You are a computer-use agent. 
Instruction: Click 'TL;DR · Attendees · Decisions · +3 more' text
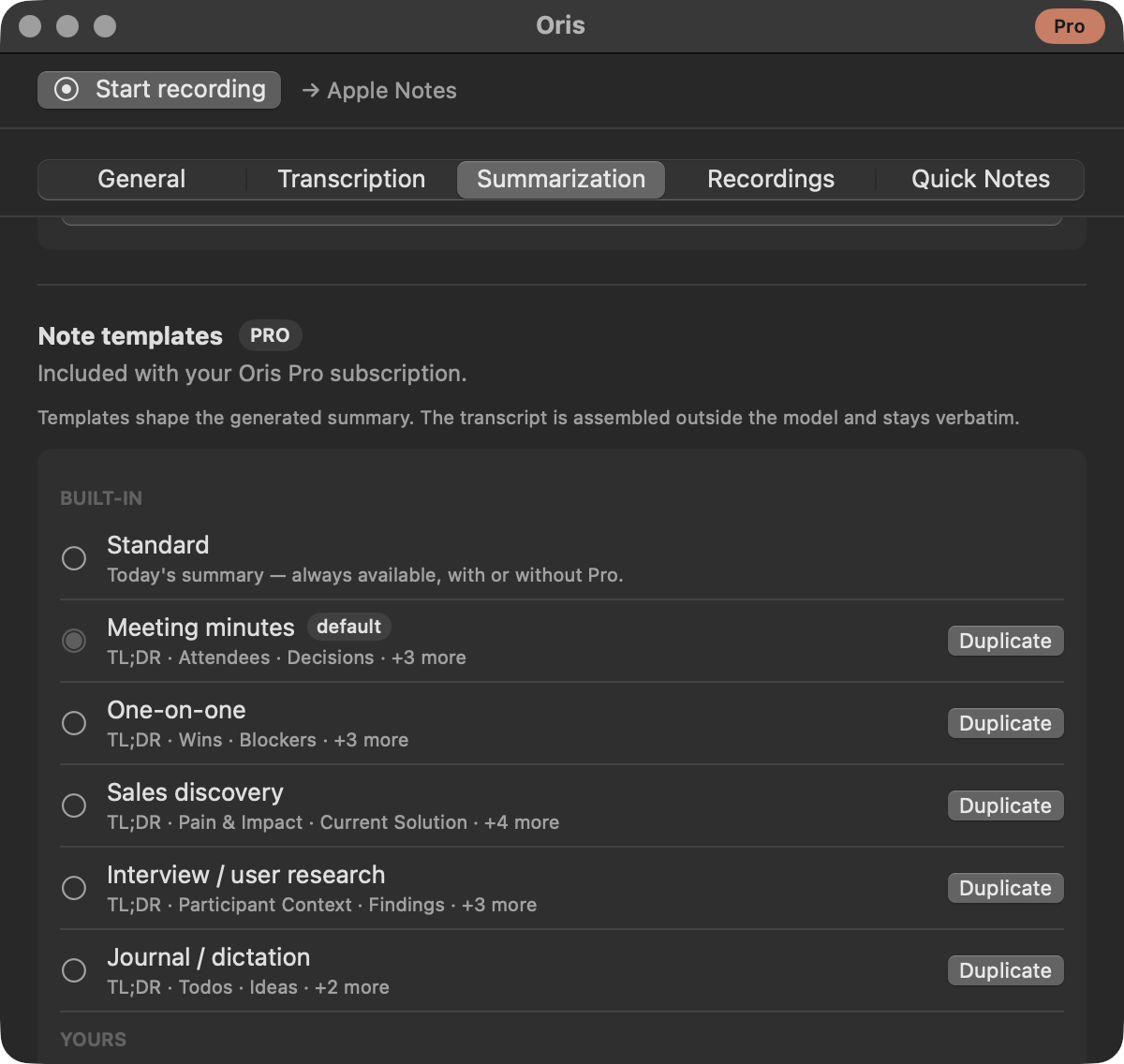[x=287, y=658]
